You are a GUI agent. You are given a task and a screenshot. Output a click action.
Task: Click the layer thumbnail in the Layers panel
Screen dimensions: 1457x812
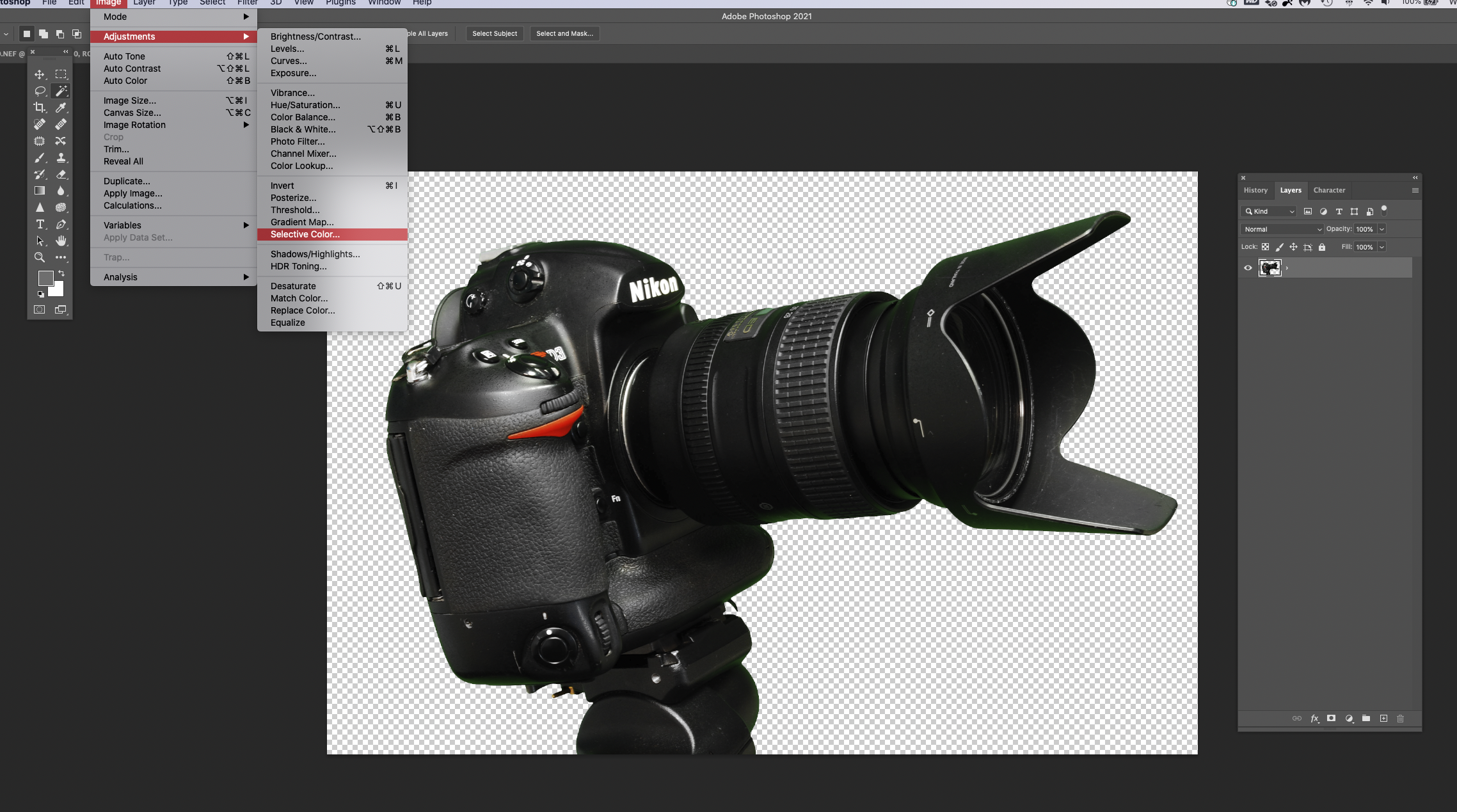point(1270,268)
